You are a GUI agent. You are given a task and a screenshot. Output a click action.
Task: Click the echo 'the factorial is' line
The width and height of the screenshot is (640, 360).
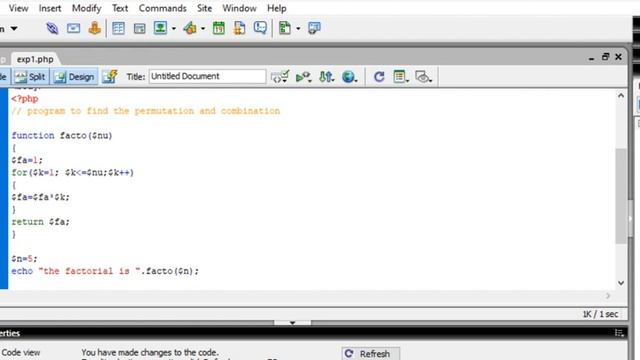105,271
